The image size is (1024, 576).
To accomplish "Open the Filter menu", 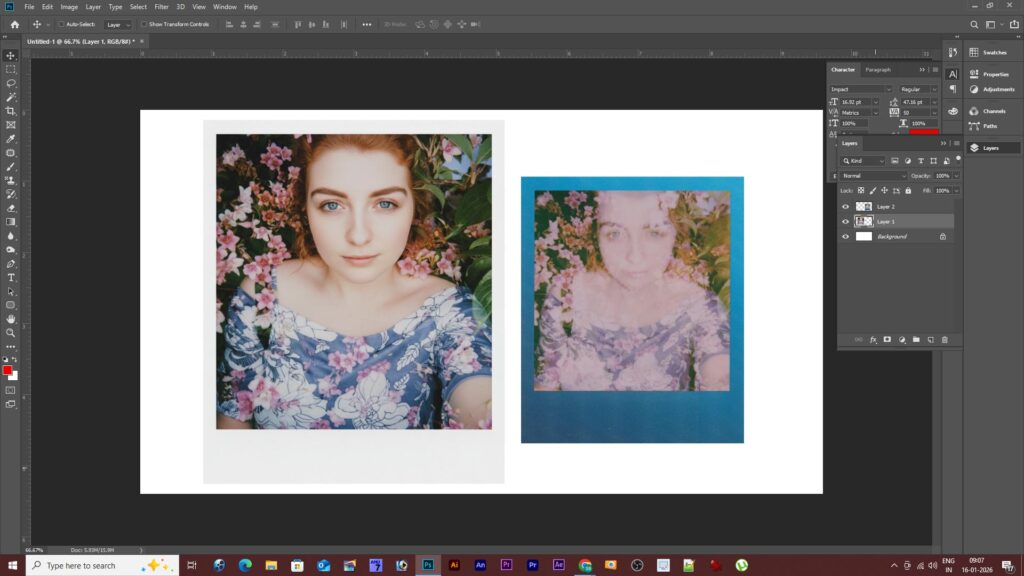I will 161,7.
